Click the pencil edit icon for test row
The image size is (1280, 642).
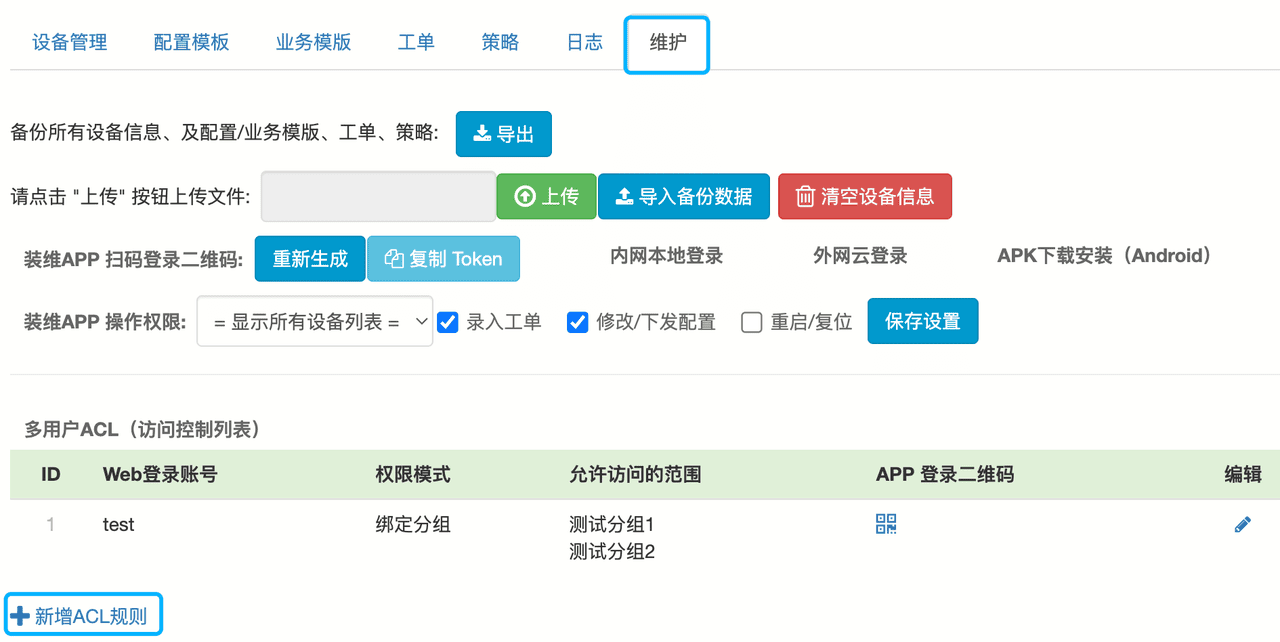1242,524
